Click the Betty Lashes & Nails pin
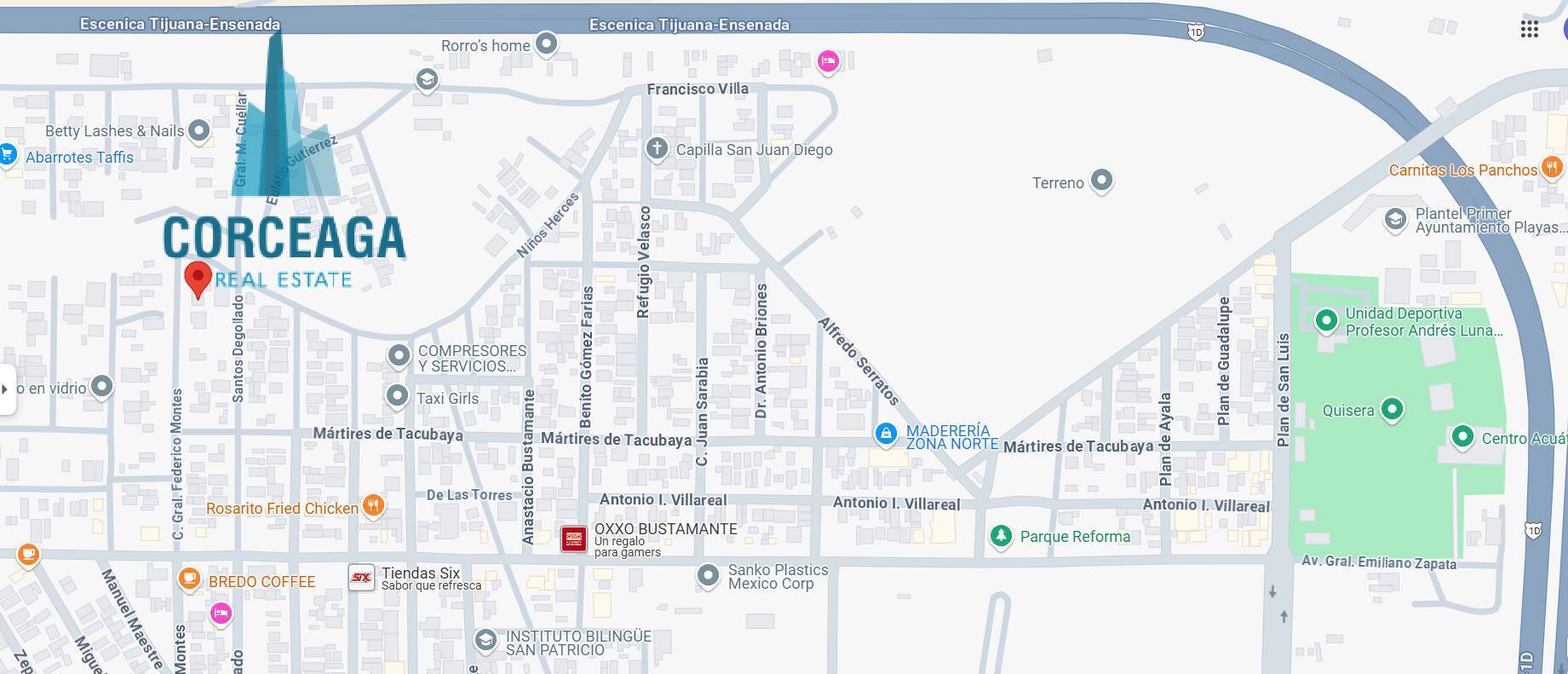 [198, 130]
